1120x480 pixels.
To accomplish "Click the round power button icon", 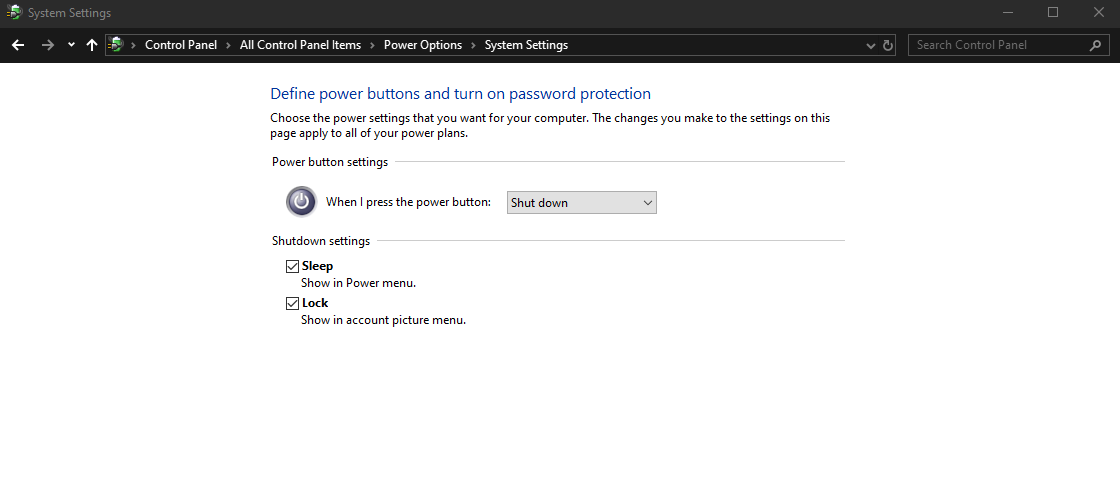I will click(301, 202).
